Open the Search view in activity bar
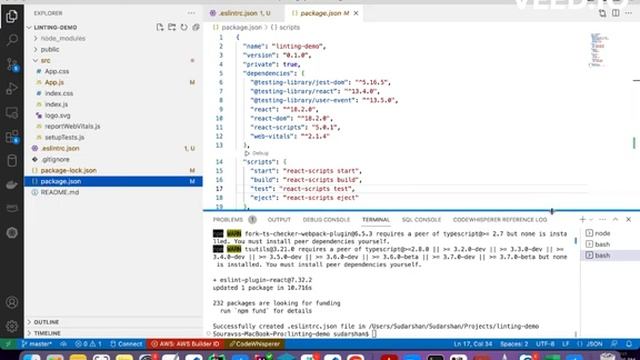Viewport: 640px width, 360px height. click(12, 40)
